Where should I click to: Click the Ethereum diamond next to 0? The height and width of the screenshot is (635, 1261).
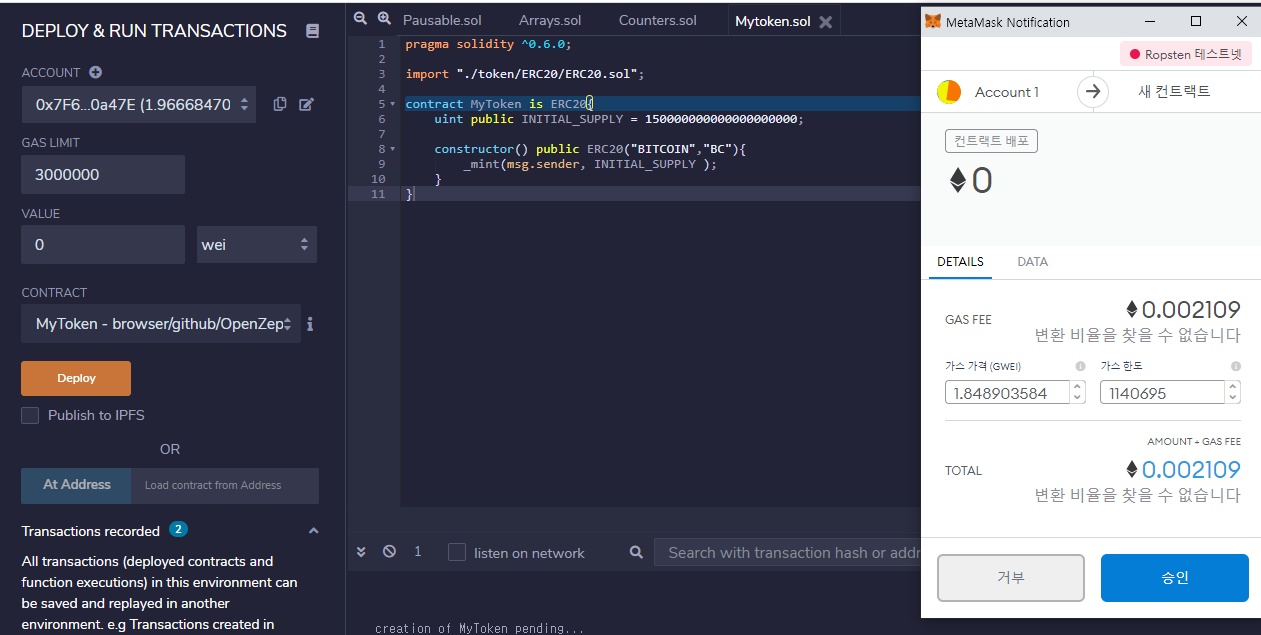coord(957,181)
